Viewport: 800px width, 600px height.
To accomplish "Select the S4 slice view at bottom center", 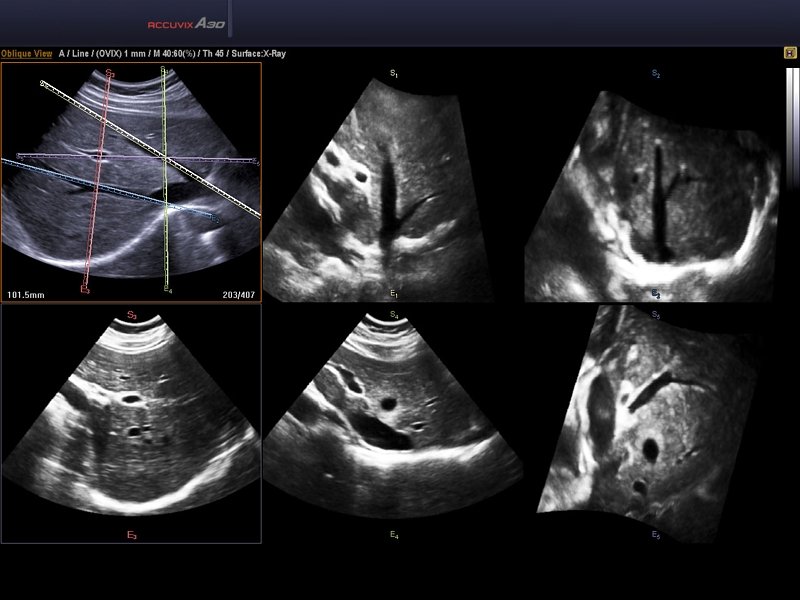I will tap(393, 420).
